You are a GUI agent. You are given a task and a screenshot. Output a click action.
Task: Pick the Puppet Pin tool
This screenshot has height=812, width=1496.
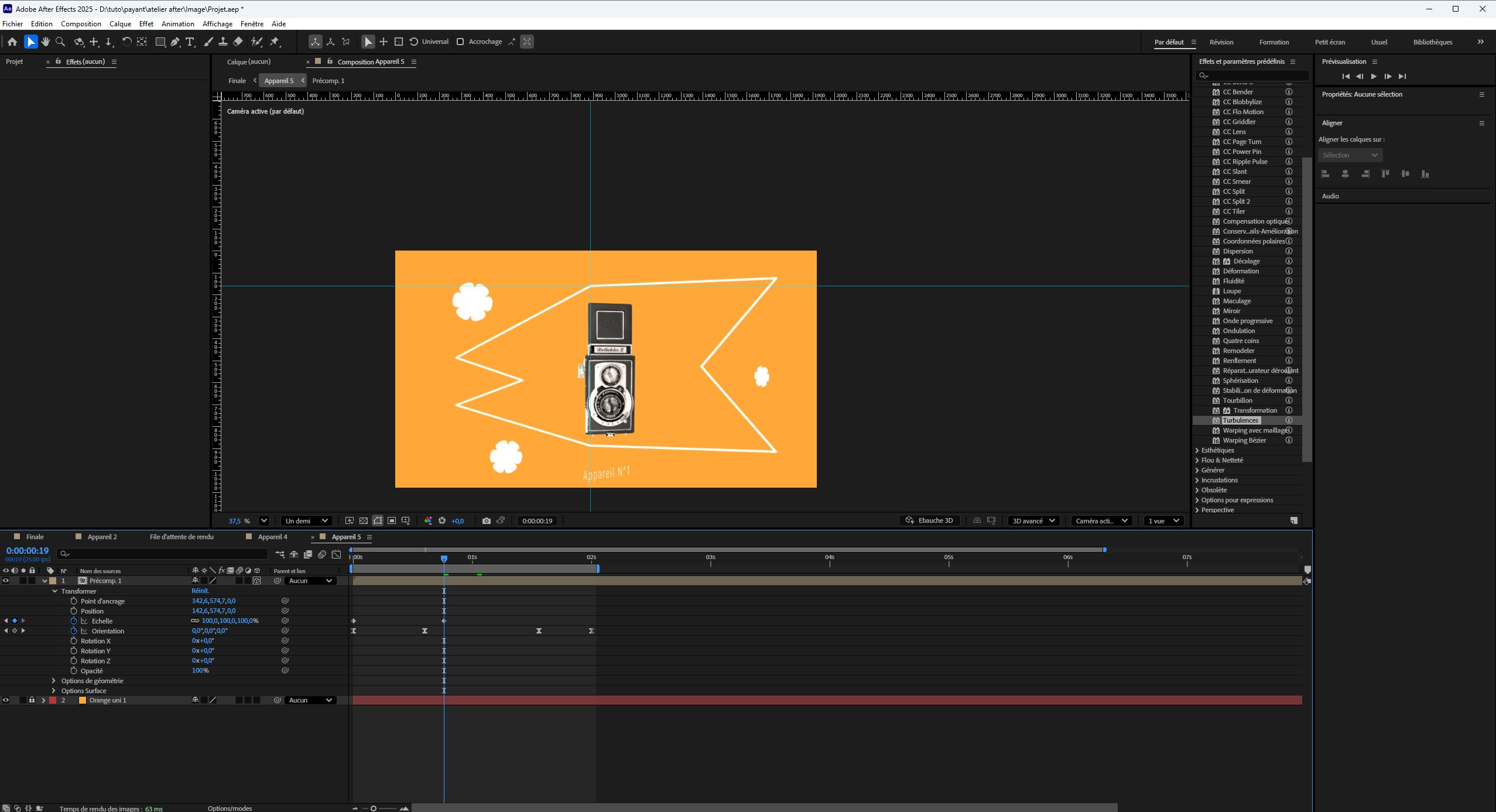274,42
